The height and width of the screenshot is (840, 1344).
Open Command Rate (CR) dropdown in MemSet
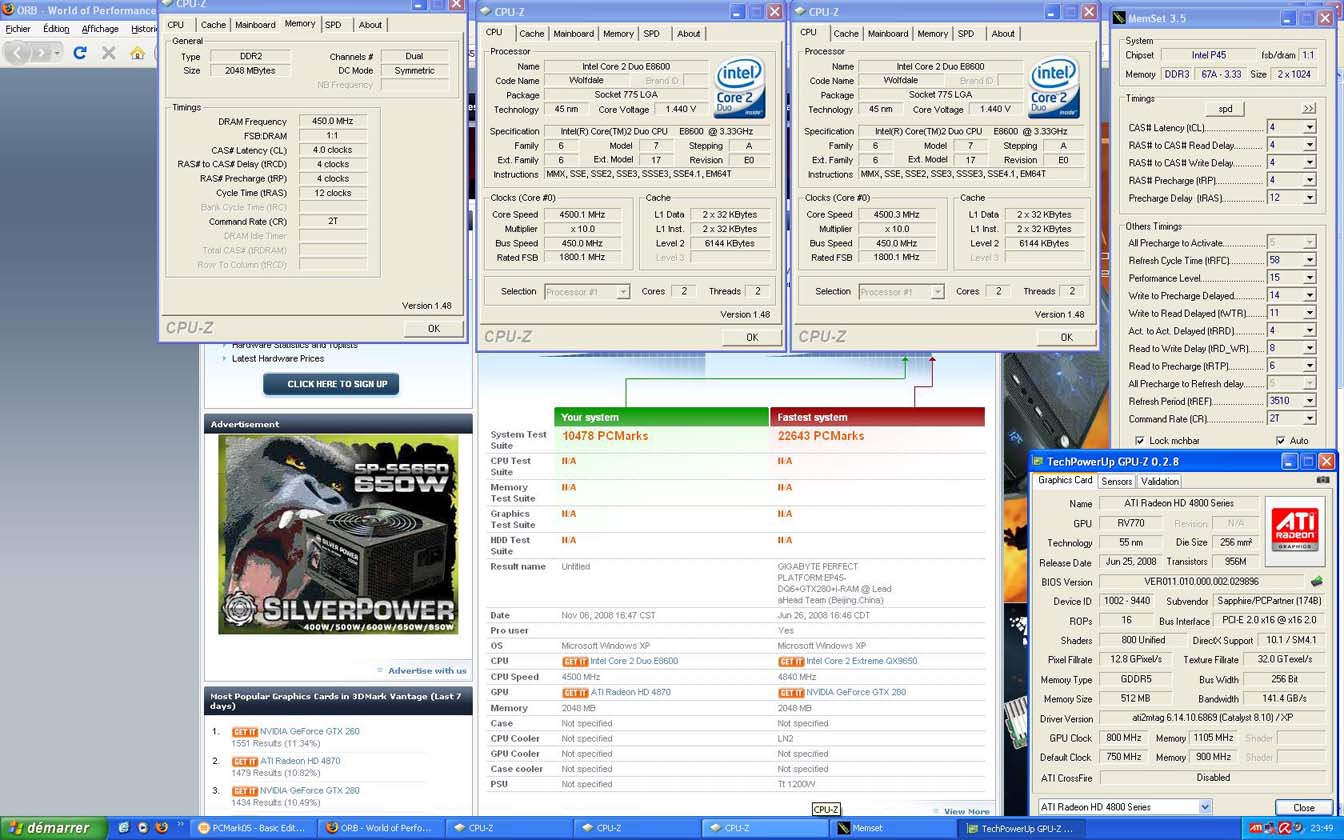click(1308, 419)
